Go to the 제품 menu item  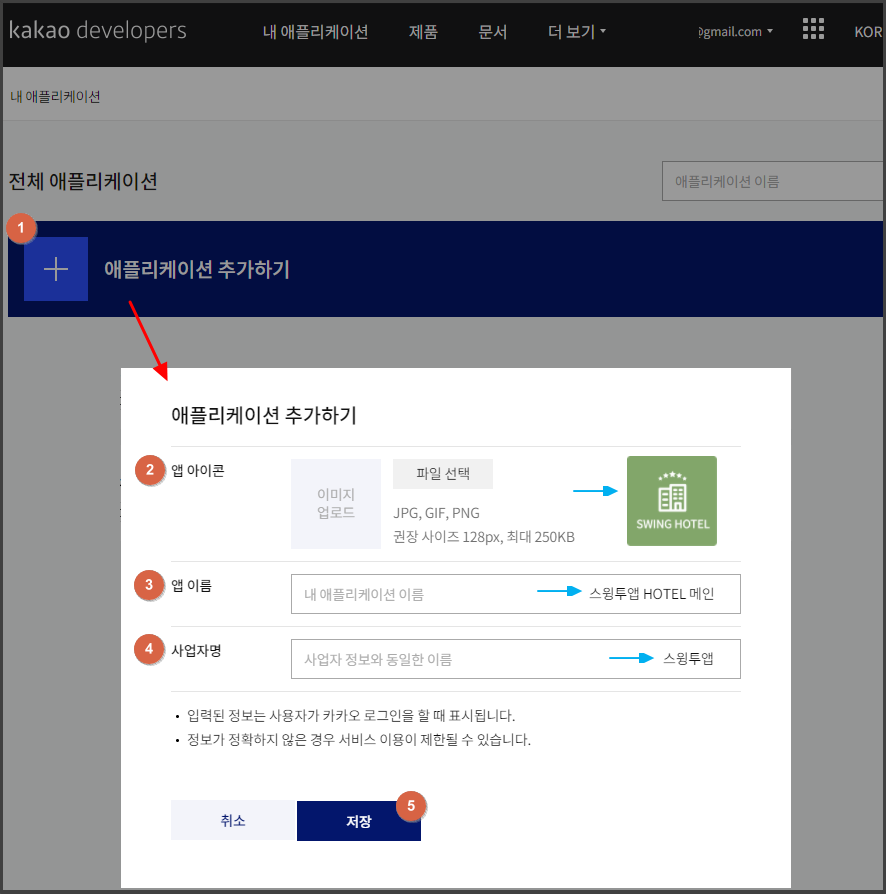tap(423, 32)
